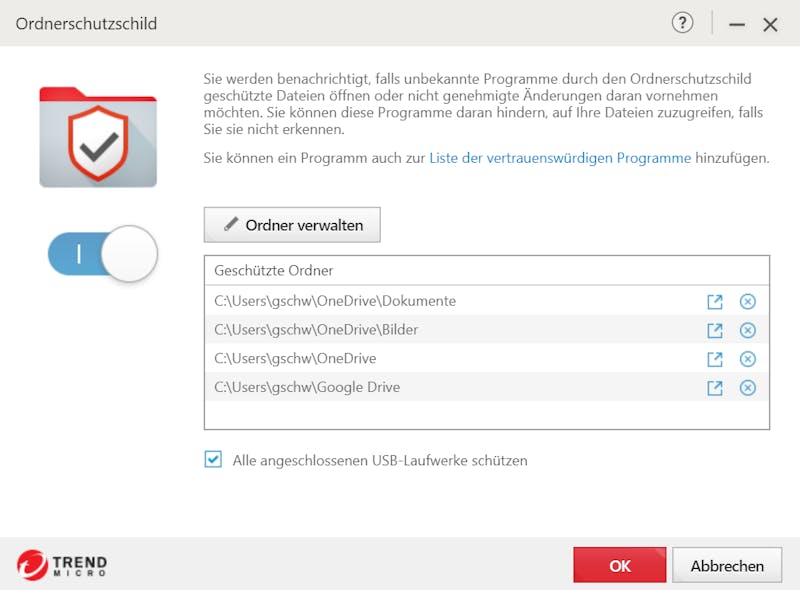Viewport: 800px width, 590px height.
Task: Remove the OneDrive\Bilder folder from protection
Action: click(747, 330)
